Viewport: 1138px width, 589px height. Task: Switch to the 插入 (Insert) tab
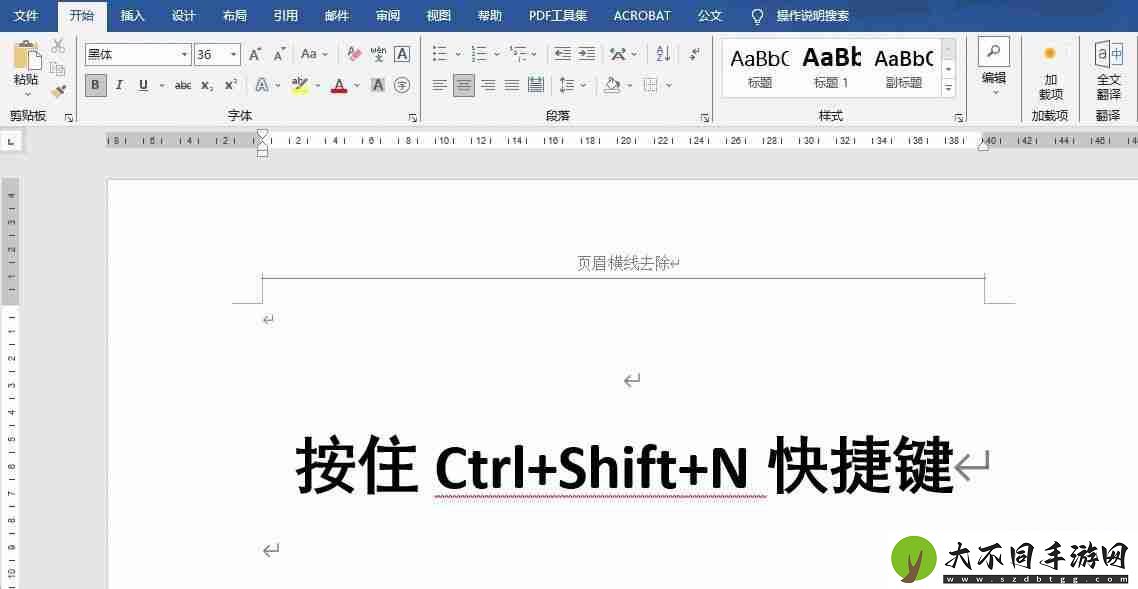[132, 16]
